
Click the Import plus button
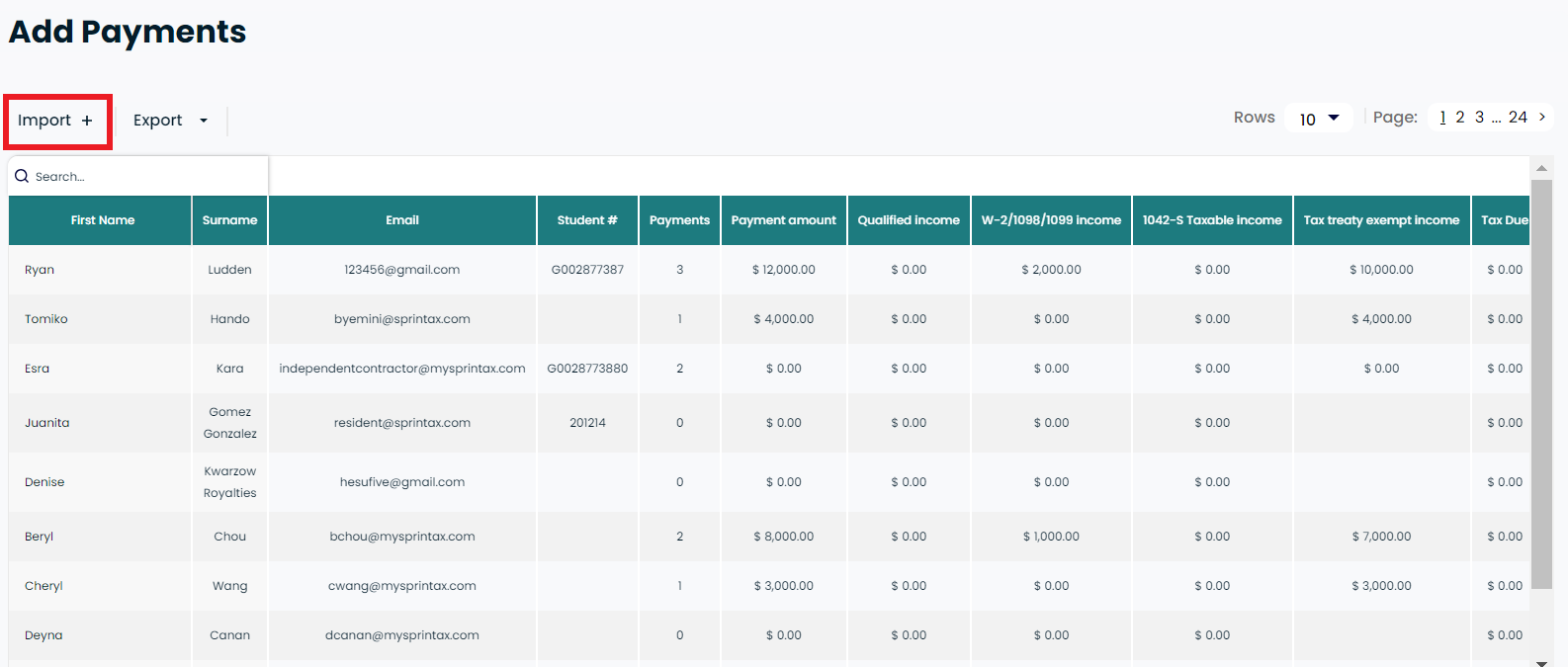click(56, 121)
